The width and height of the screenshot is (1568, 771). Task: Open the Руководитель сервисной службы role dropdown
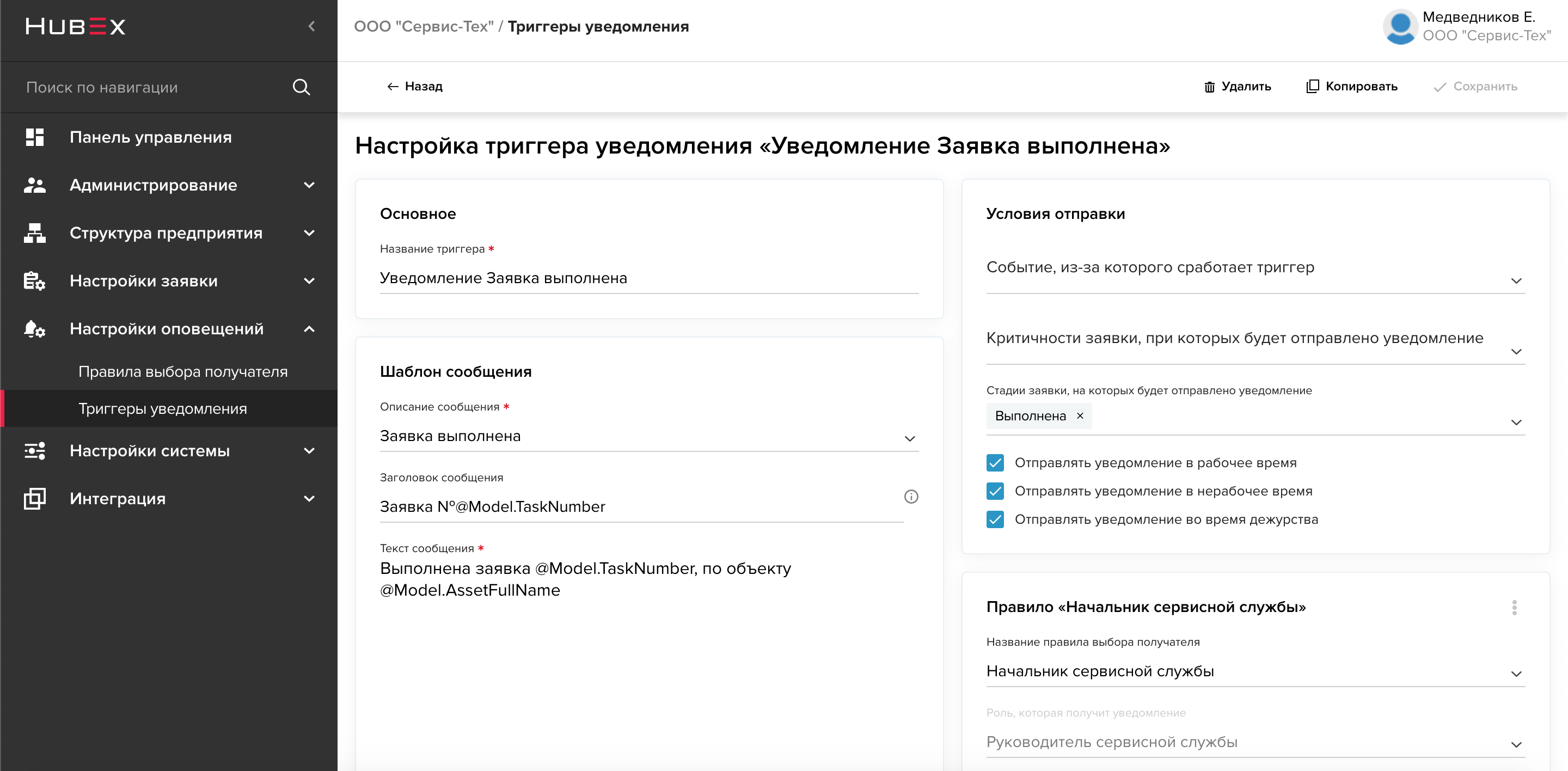[x=1255, y=742]
